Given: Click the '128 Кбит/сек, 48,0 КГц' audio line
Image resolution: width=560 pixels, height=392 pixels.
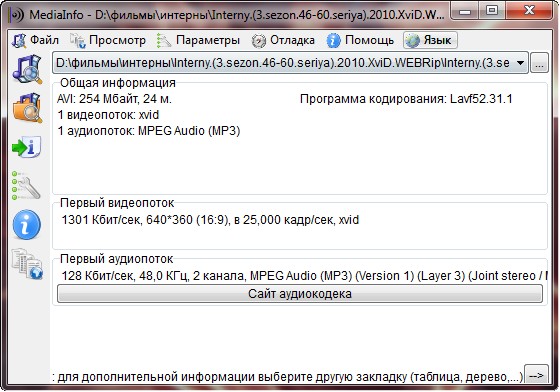Looking at the screenshot, I should [x=304, y=276].
